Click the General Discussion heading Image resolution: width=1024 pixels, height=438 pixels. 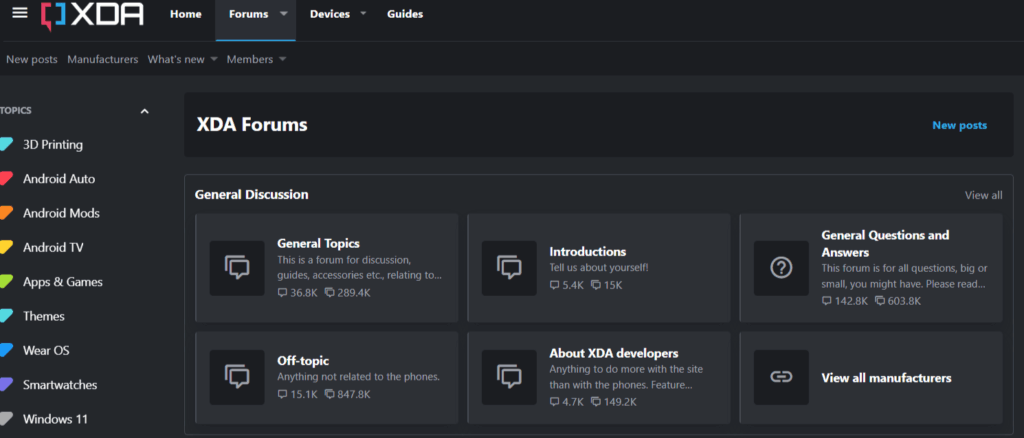(251, 195)
